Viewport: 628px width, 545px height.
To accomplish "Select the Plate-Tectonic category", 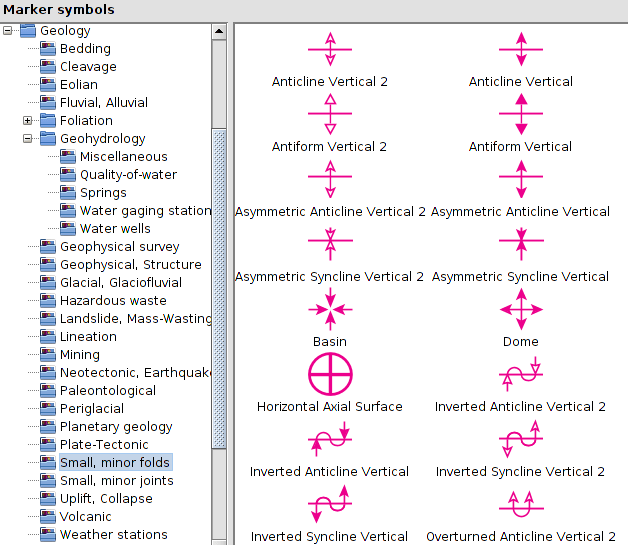I will pos(103,444).
